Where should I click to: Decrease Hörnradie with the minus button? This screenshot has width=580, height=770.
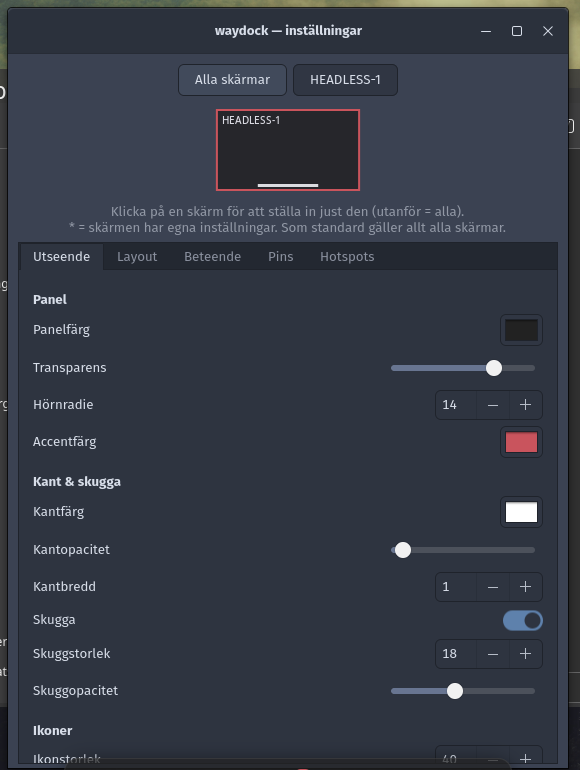pos(493,405)
